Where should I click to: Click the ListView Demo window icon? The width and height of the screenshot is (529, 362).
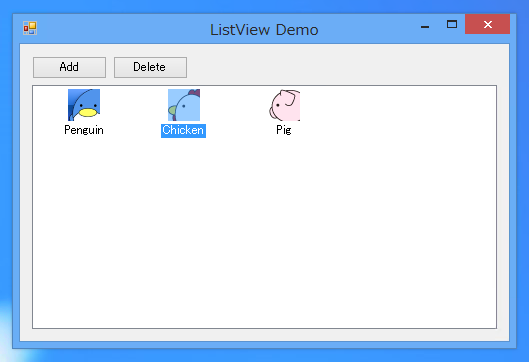click(30, 28)
